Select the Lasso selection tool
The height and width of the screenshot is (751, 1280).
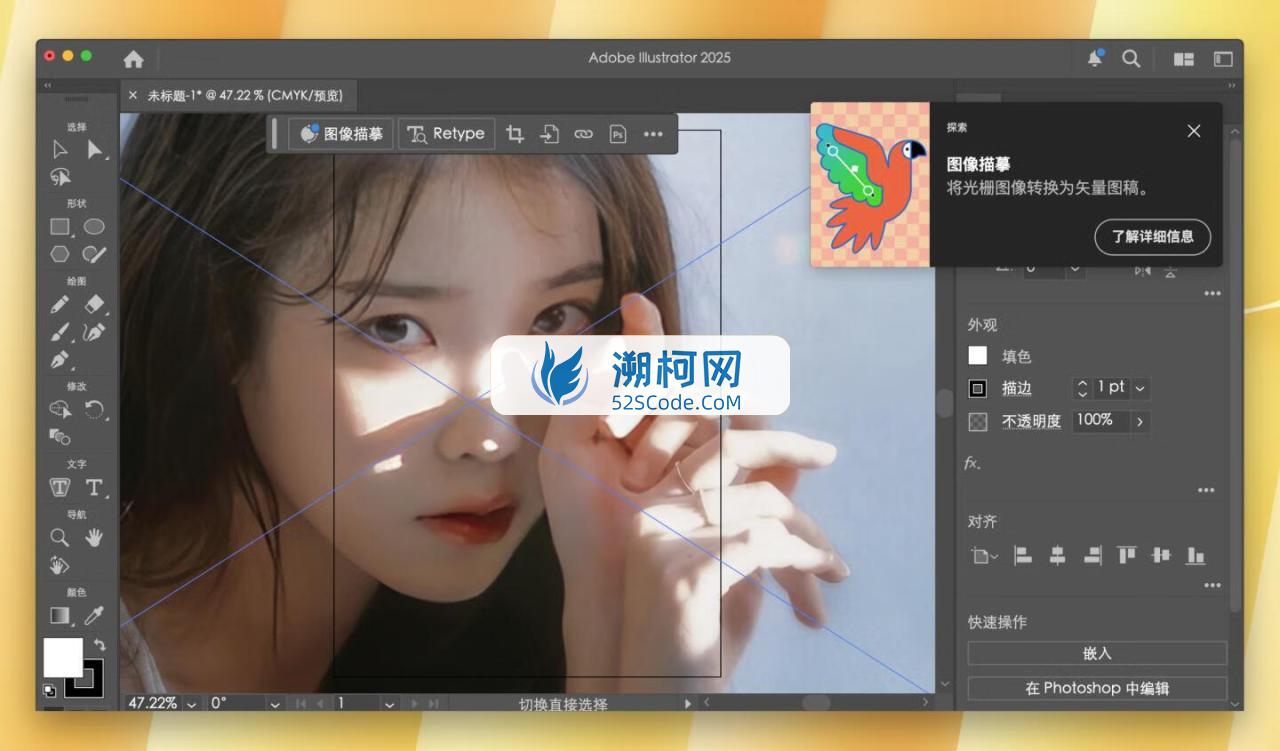(x=60, y=177)
